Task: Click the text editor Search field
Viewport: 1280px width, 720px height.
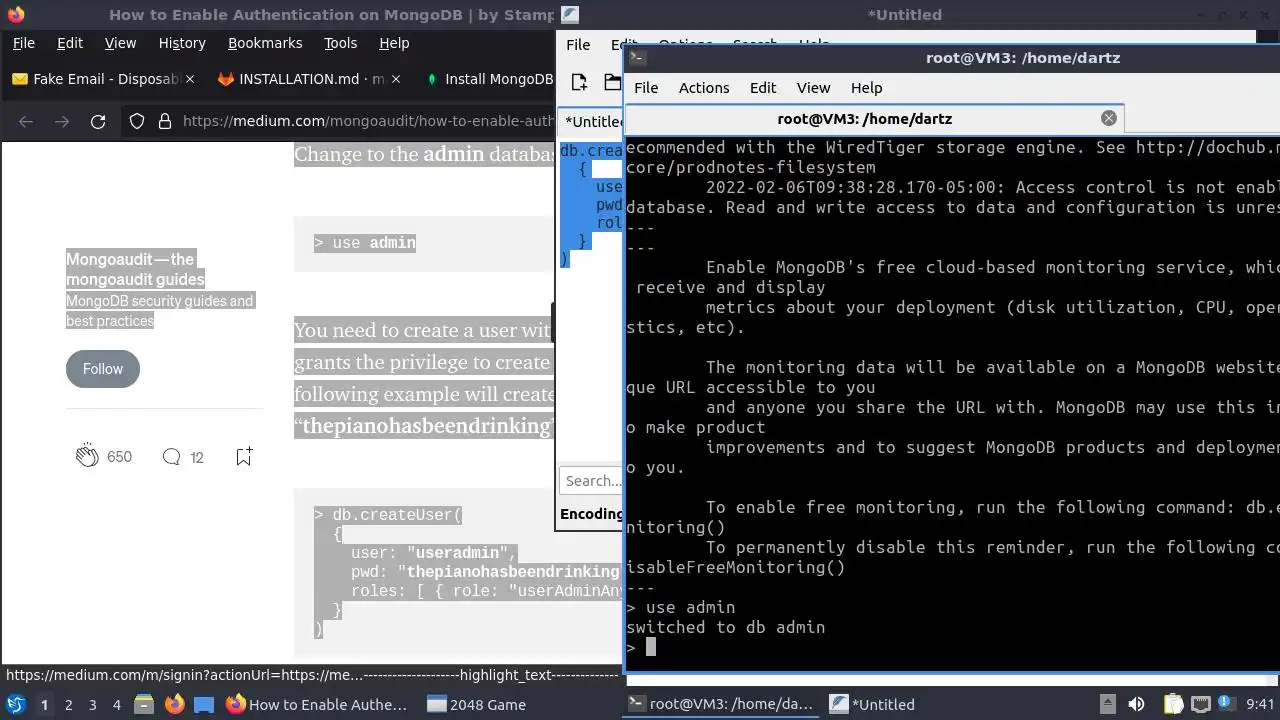Action: 592,481
